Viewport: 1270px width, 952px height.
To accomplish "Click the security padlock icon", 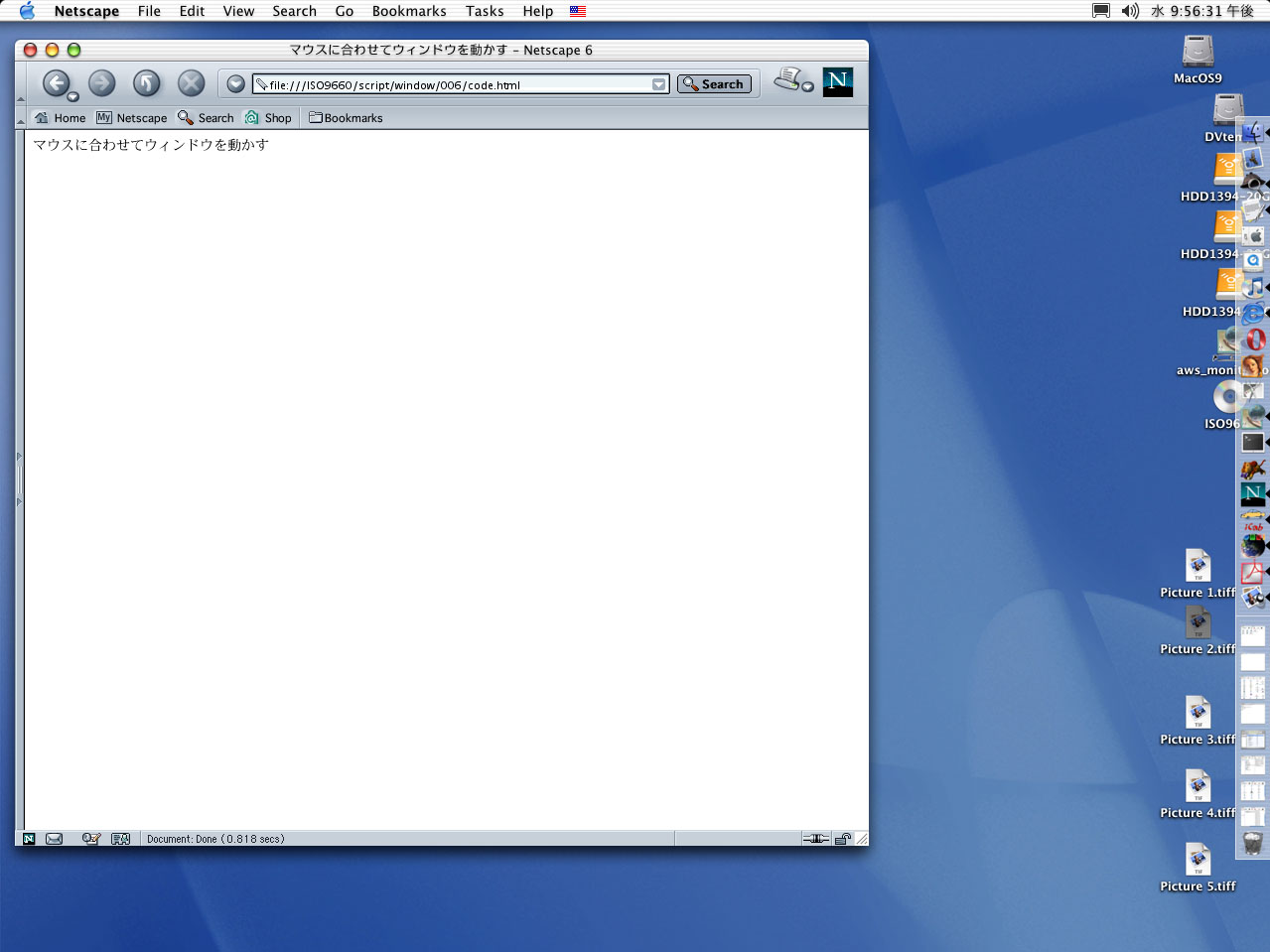I will point(842,839).
